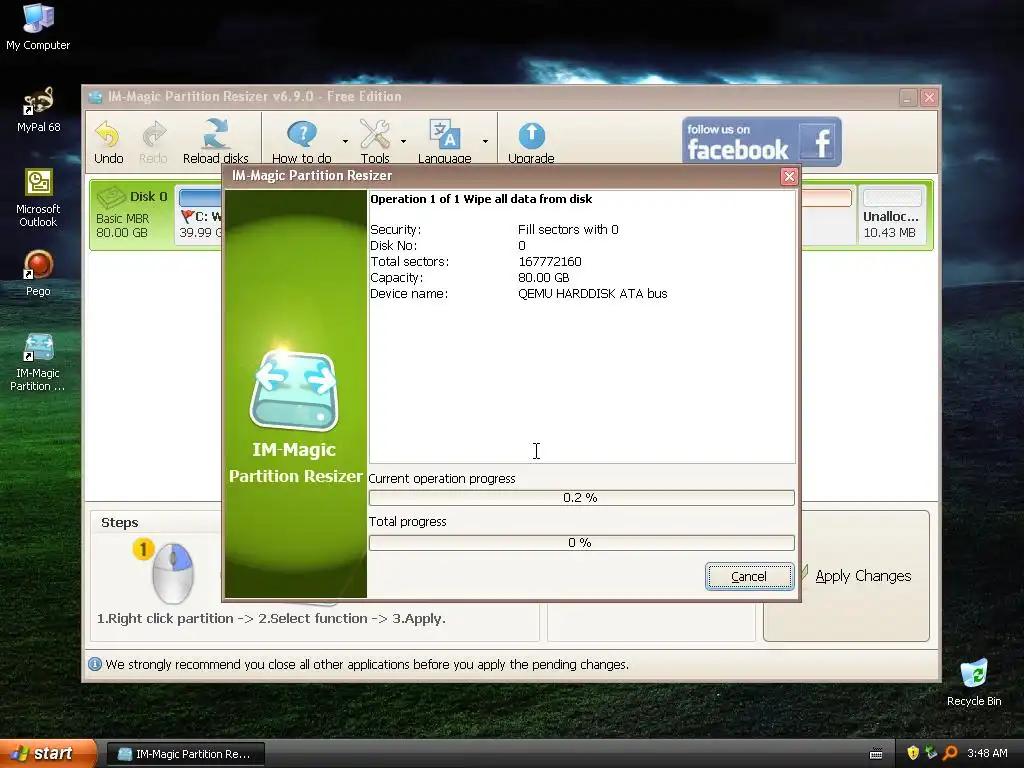The width and height of the screenshot is (1024, 768).
Task: Click the safely remove hardware tray icon
Action: click(x=931, y=753)
